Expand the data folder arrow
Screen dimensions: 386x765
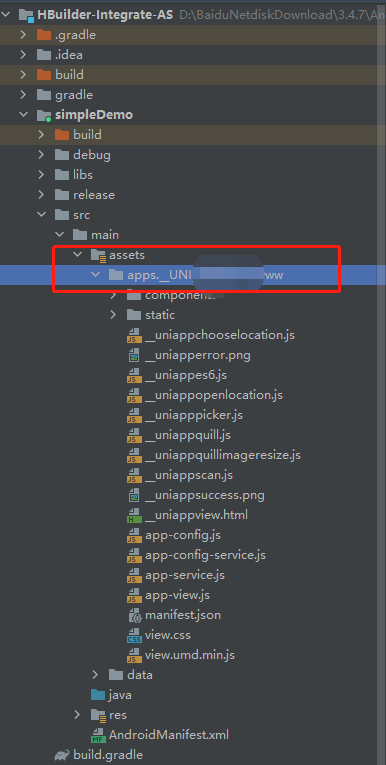point(95,675)
